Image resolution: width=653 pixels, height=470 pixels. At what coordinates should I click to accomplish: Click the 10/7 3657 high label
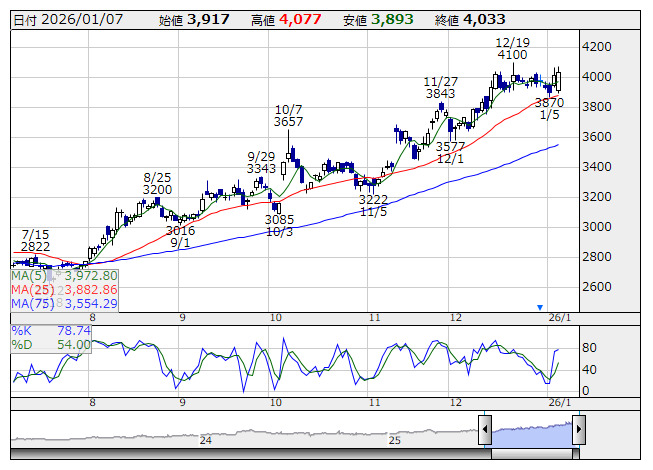(x=289, y=115)
